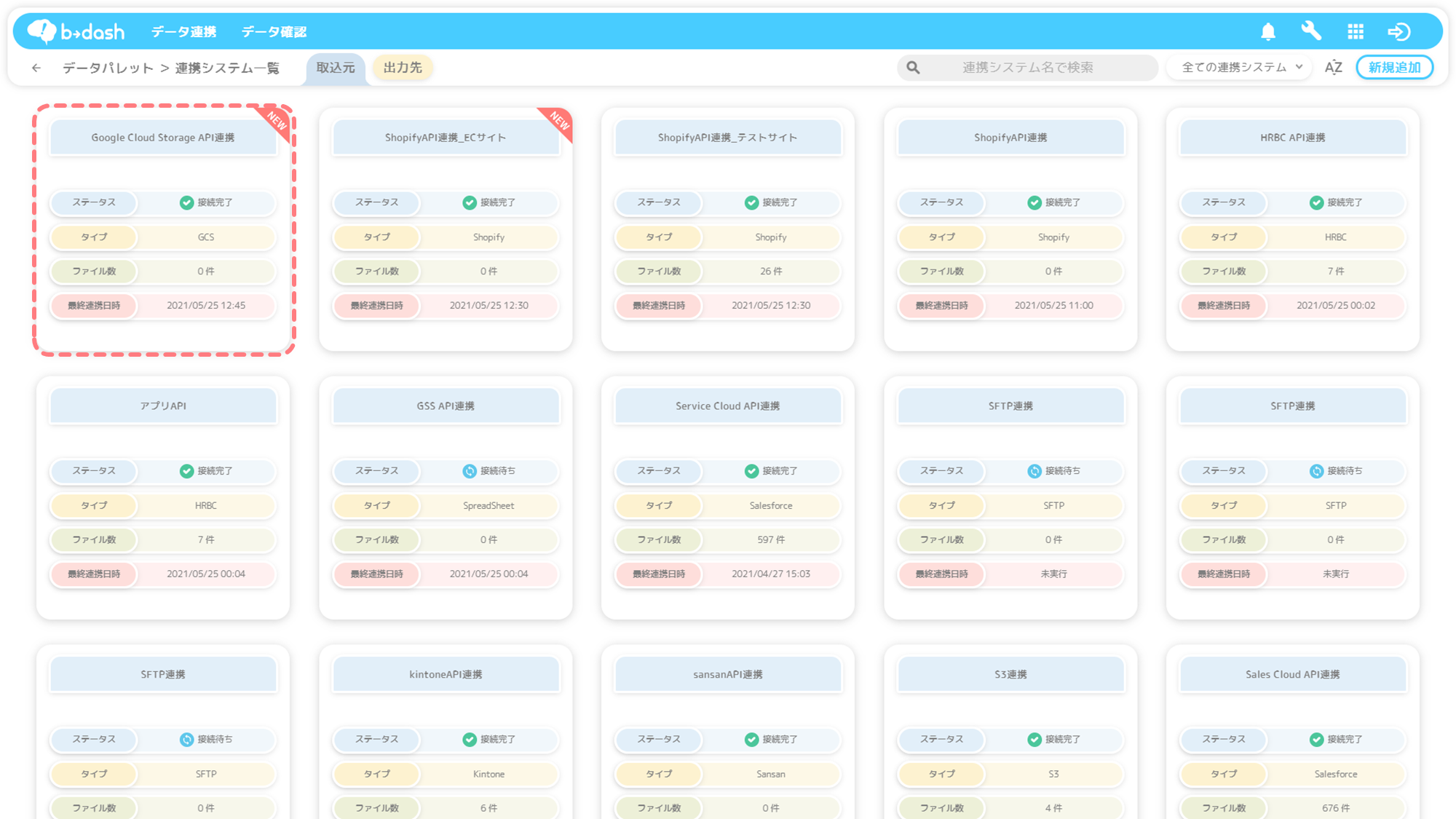Open the アプリAPI card title
The height and width of the screenshot is (819, 1456).
coord(163,406)
